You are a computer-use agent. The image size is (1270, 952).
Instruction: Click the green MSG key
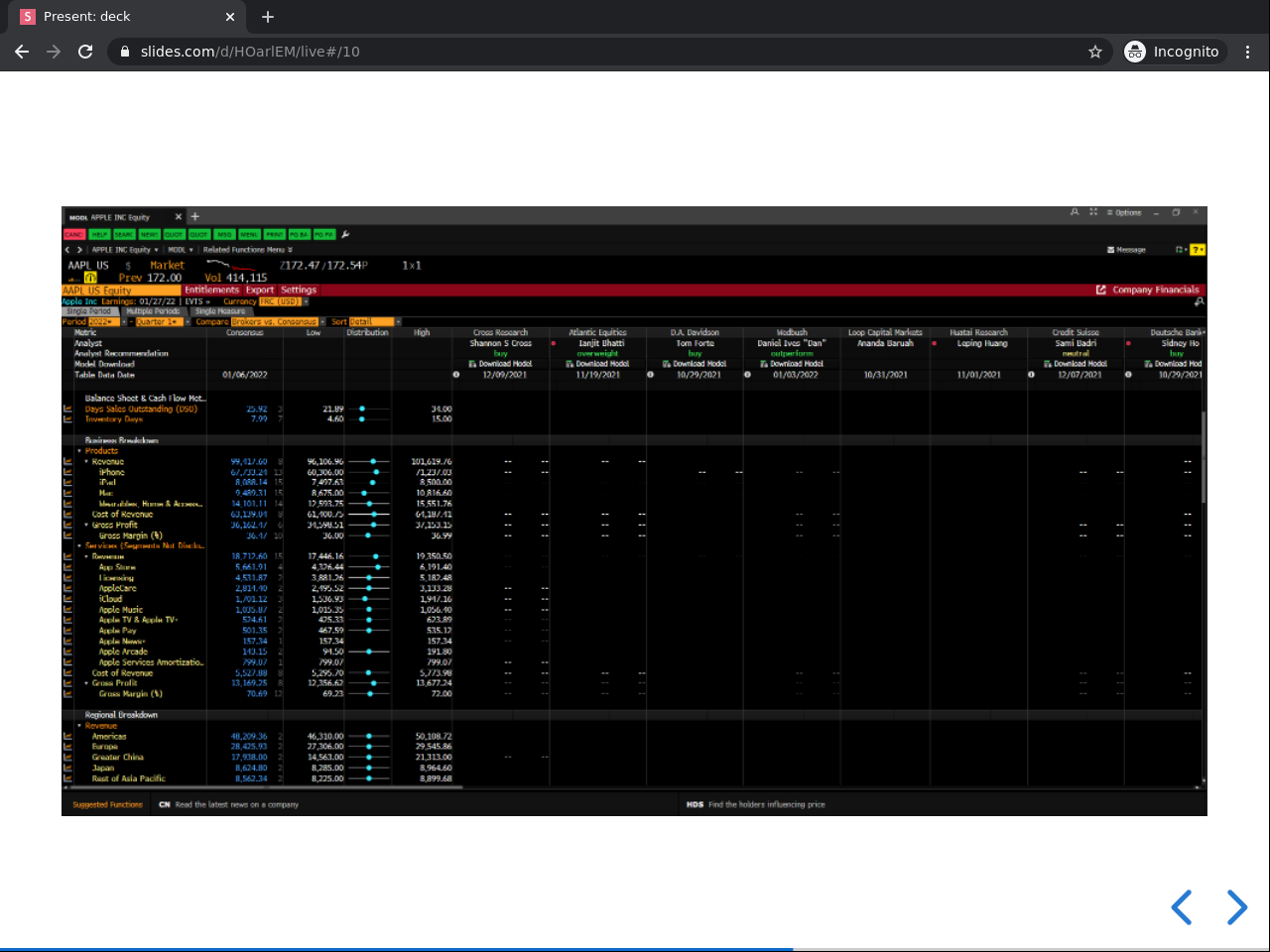coord(224,235)
